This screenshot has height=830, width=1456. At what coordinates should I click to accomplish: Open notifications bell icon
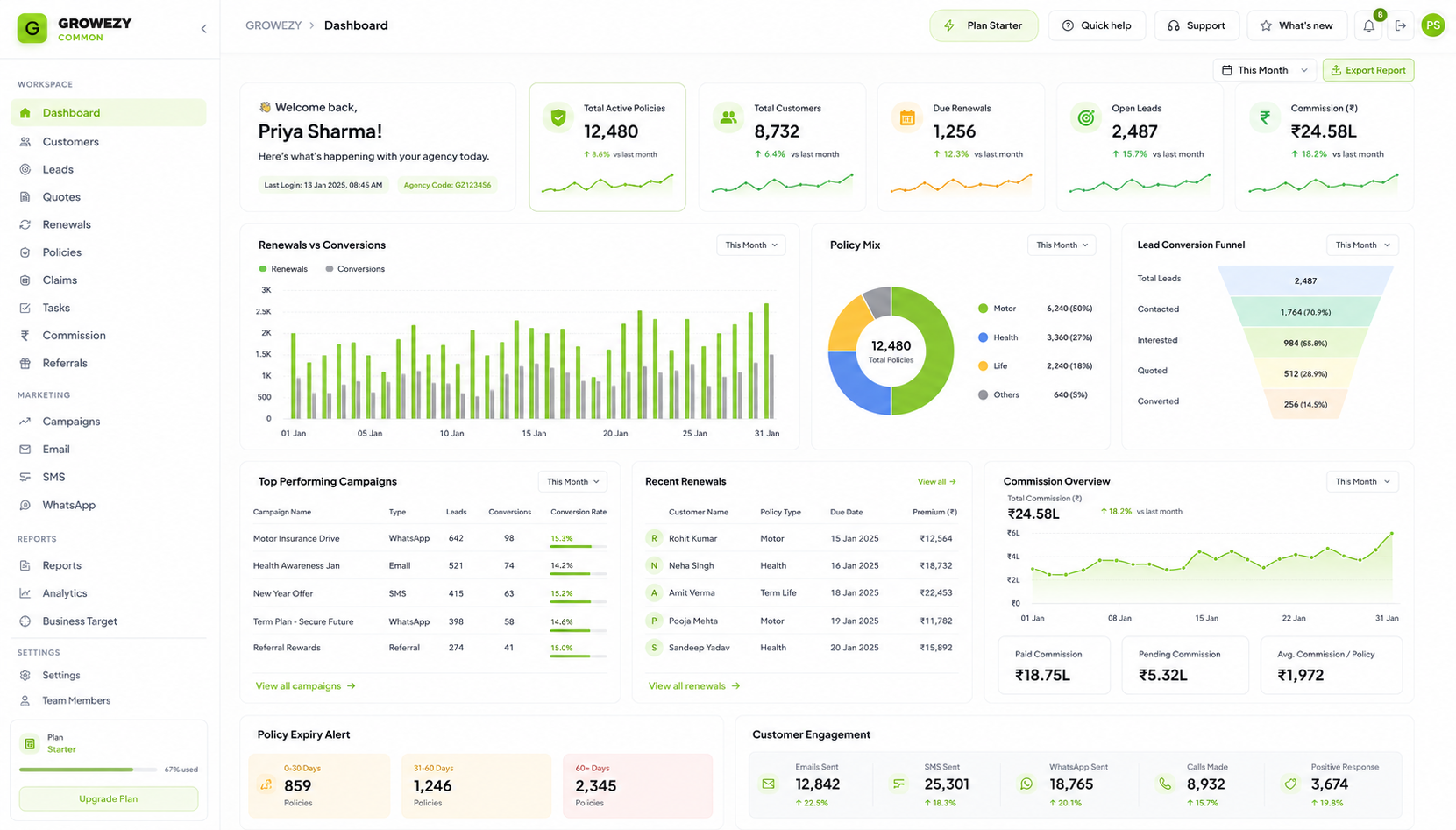pyautogui.click(x=1369, y=26)
